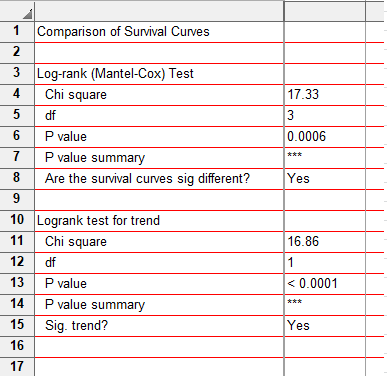The height and width of the screenshot is (376, 387).
Task: Select the asterisks summary in row 14
Action: tap(325, 305)
